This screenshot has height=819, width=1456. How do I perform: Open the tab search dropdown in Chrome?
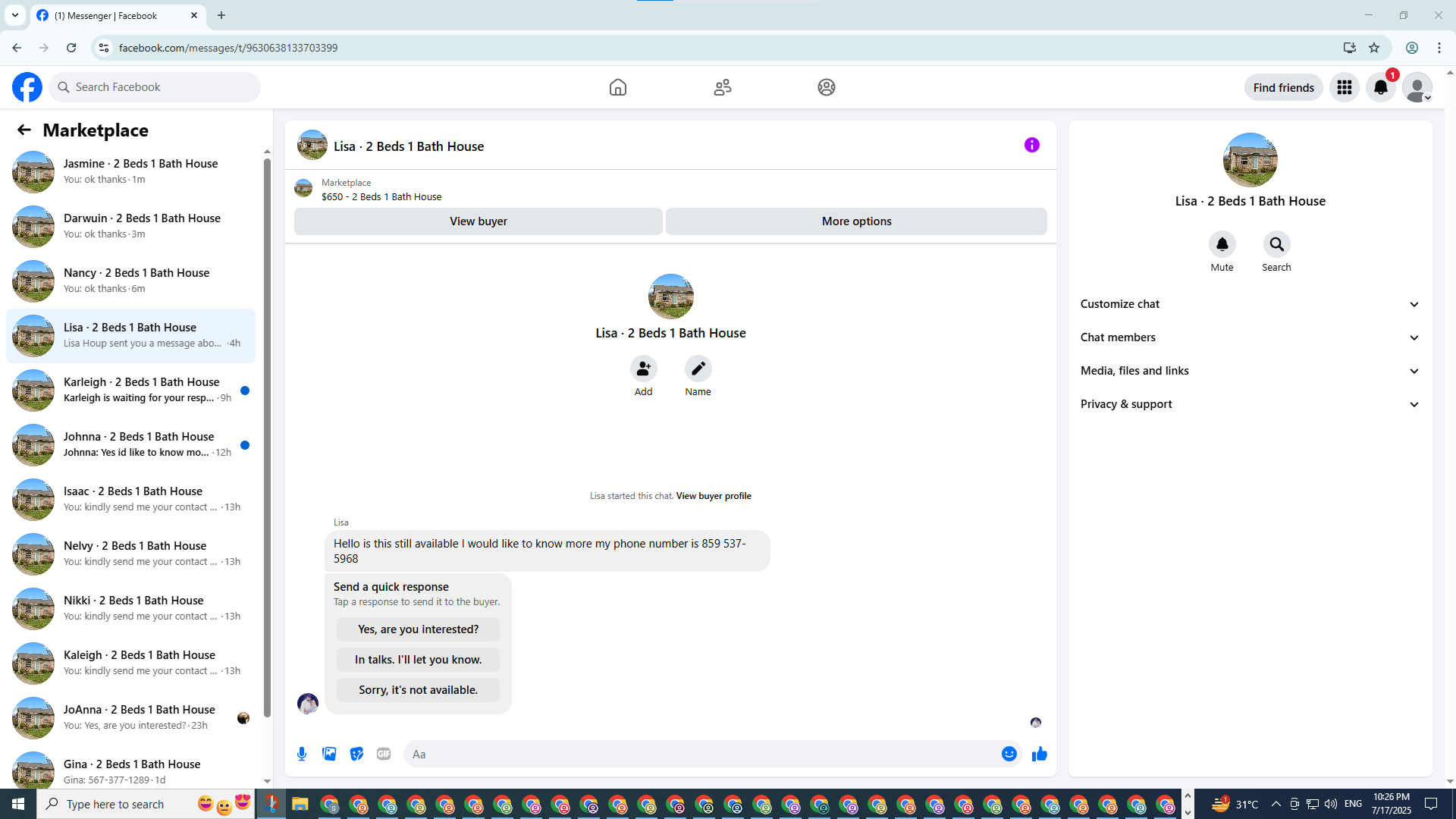[14, 15]
